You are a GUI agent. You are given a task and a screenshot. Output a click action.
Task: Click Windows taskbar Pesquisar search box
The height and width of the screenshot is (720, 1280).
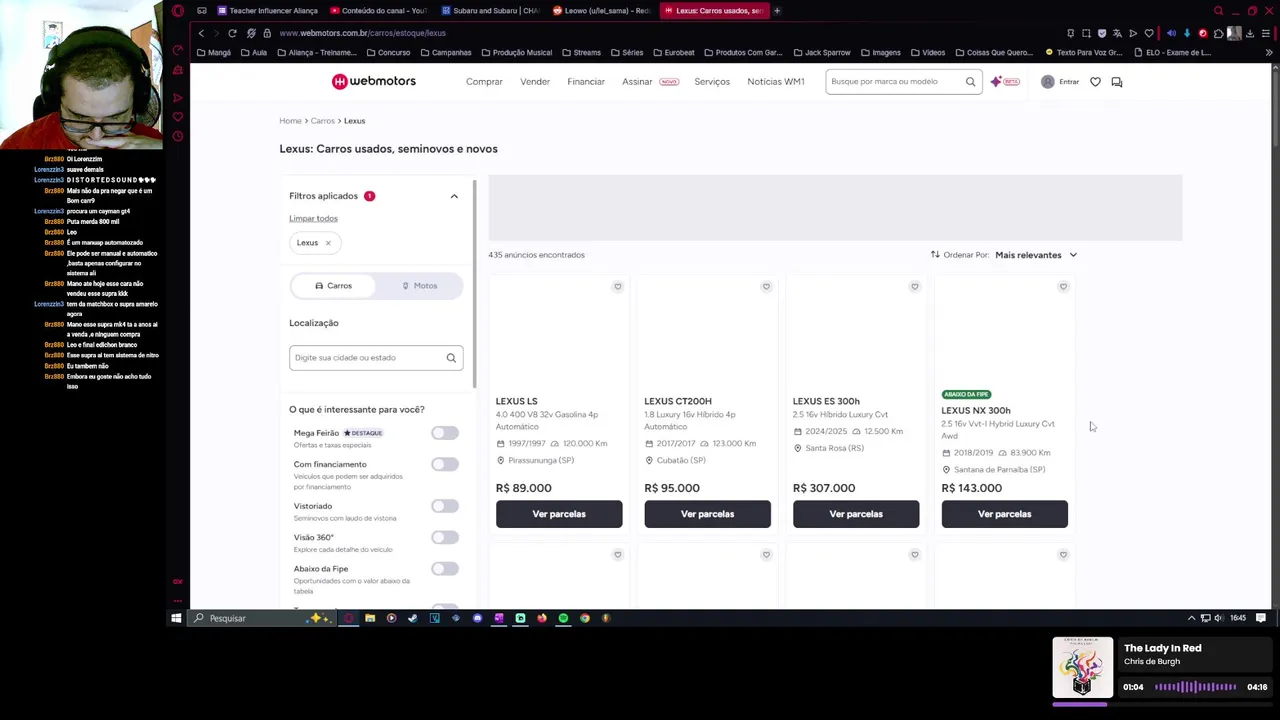tap(262, 618)
